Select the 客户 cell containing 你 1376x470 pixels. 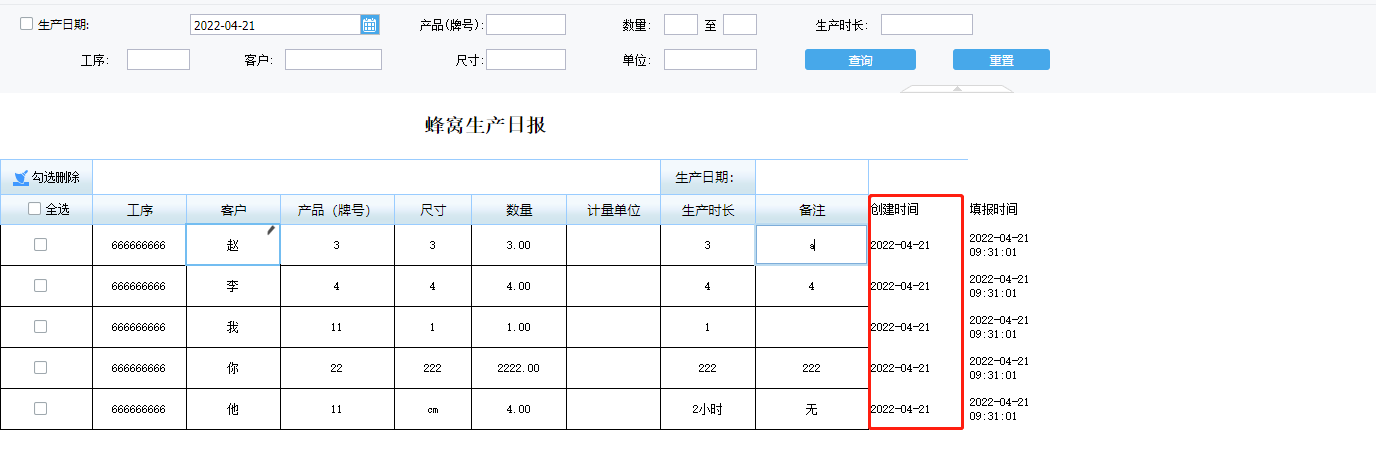point(233,368)
